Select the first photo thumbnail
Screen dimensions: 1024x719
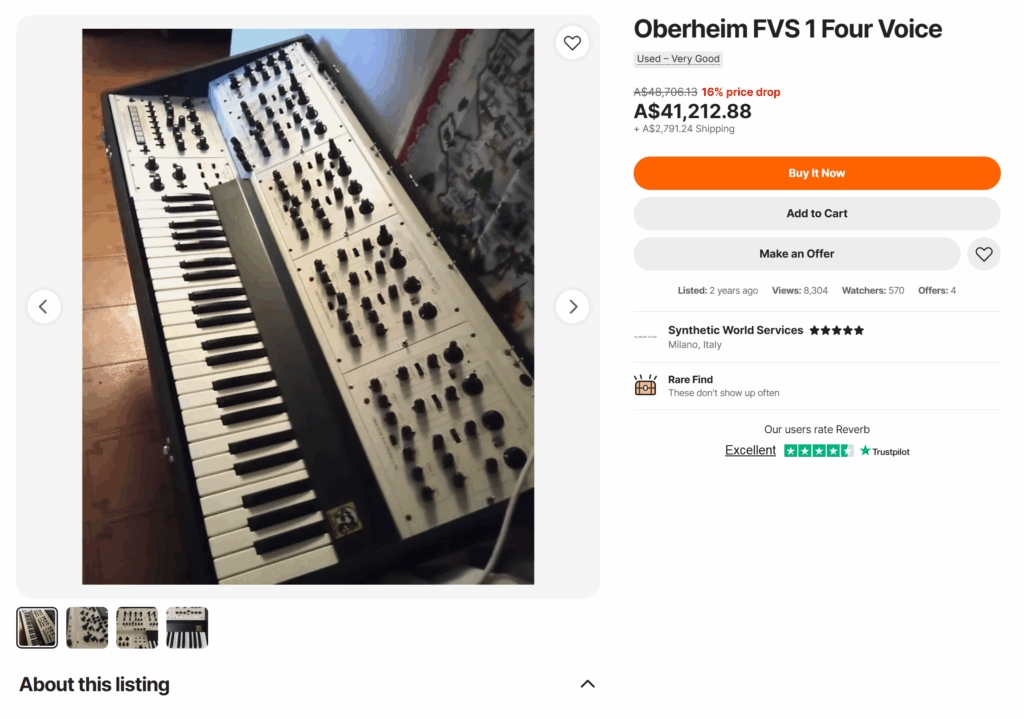click(x=37, y=628)
